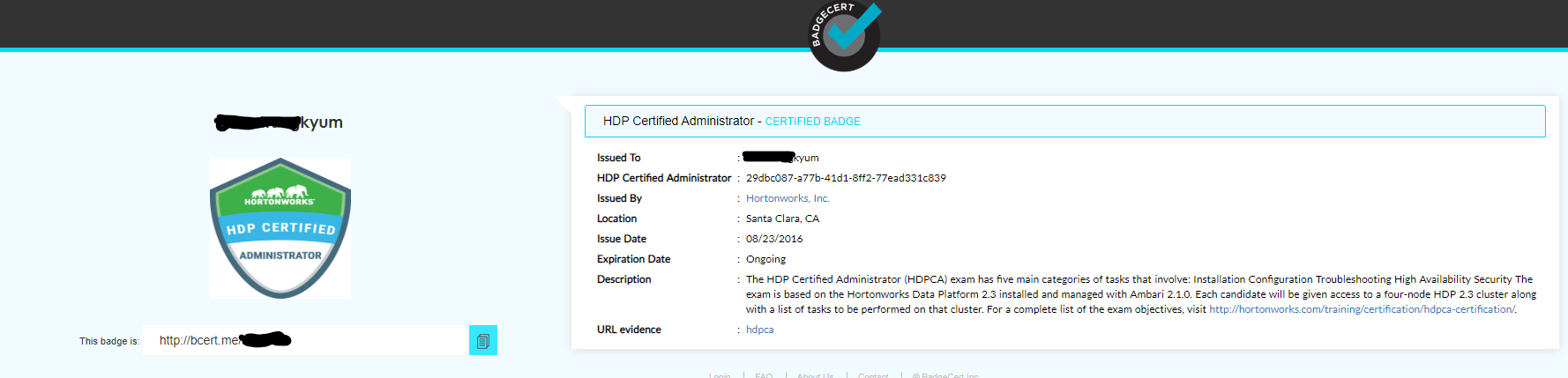
Task: Open the About Us footer link
Action: click(815, 374)
